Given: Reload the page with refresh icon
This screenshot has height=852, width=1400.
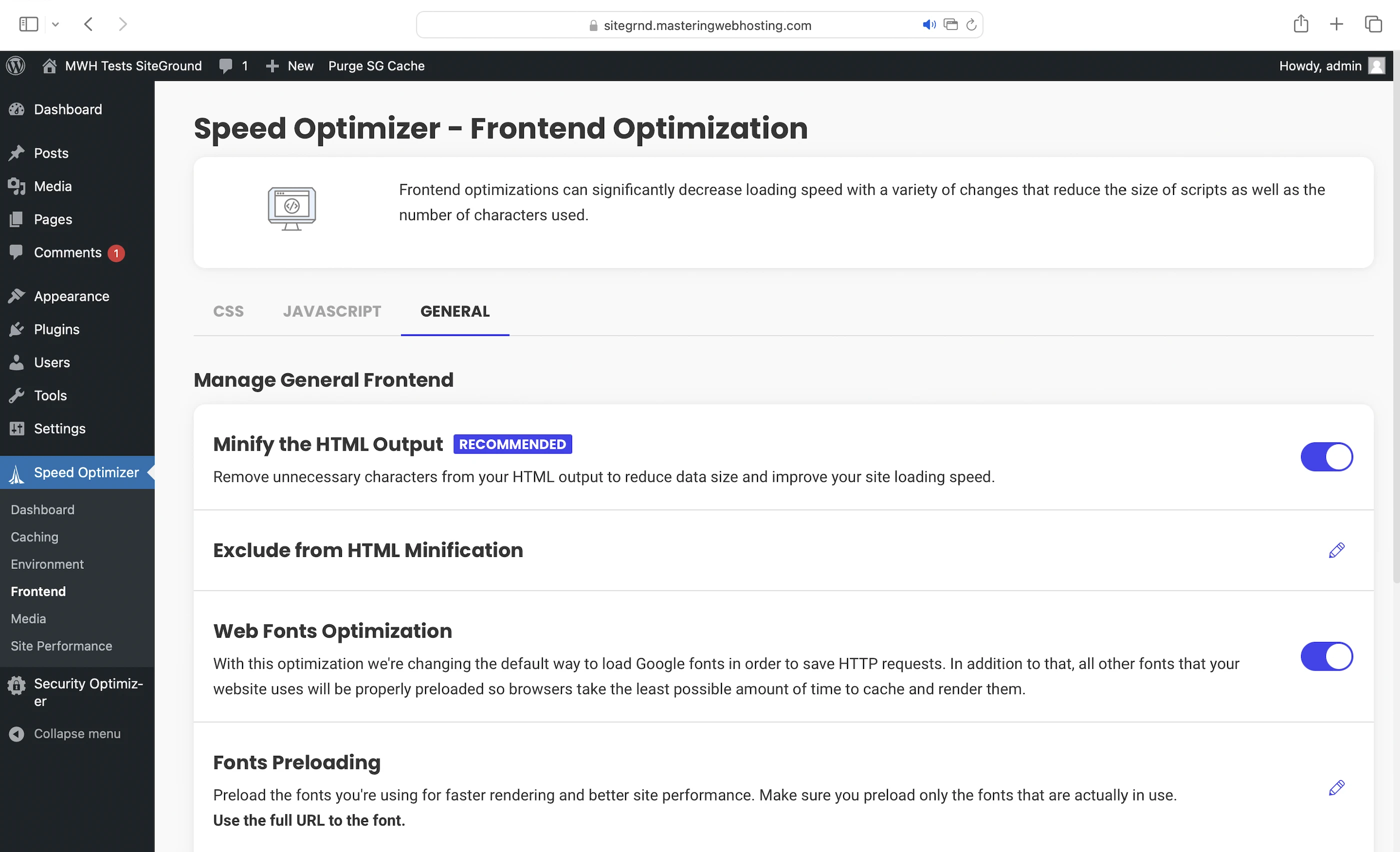Looking at the screenshot, I should 971,25.
